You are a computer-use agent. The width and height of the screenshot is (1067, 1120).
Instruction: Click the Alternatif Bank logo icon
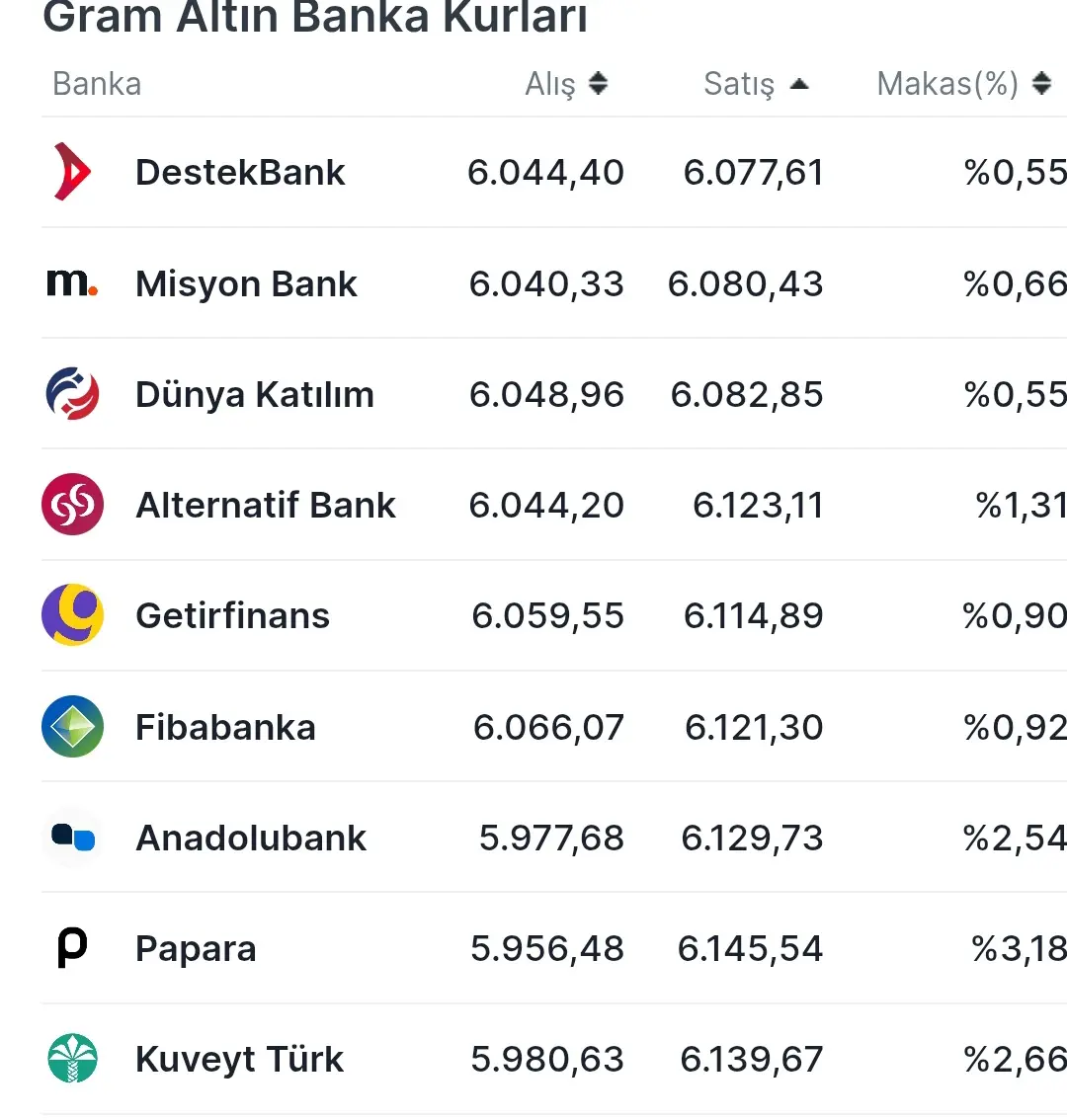click(72, 505)
